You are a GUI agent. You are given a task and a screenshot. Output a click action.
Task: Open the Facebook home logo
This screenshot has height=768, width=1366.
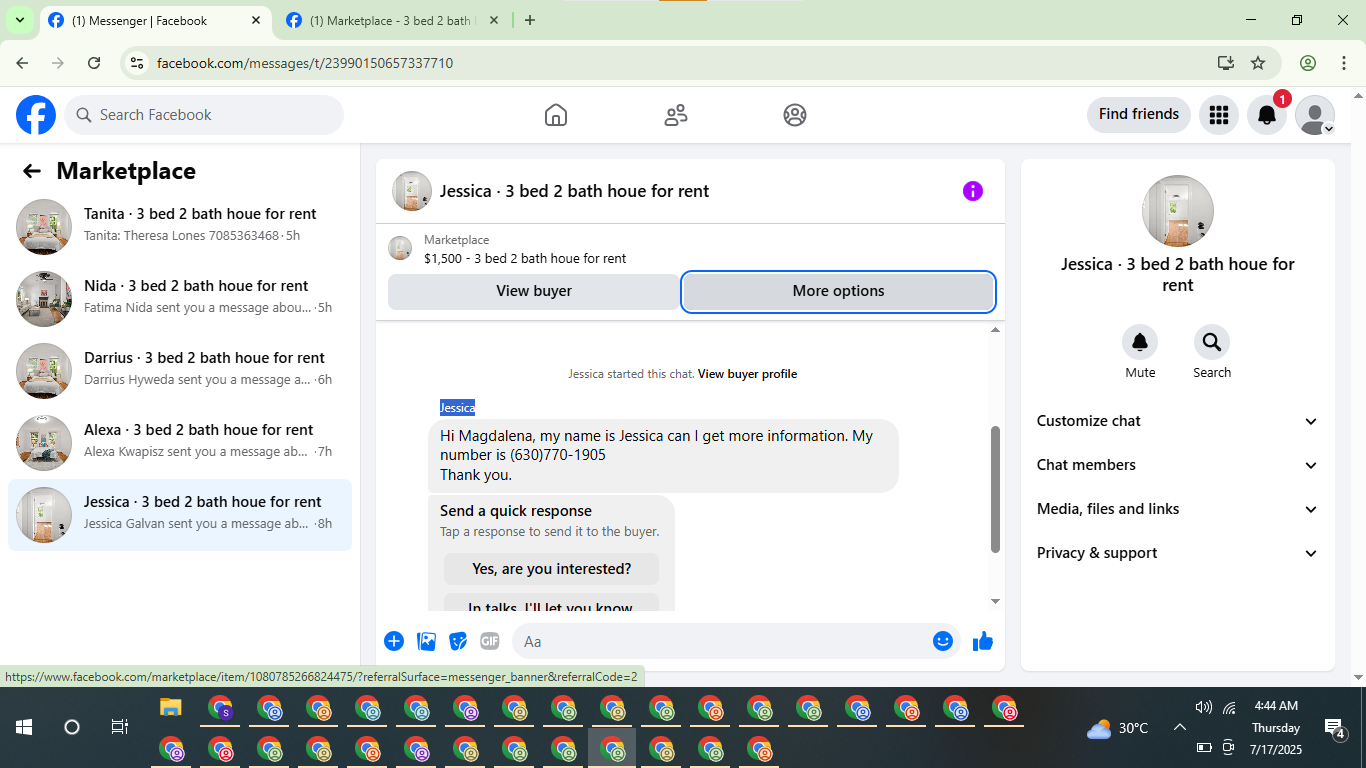(x=36, y=115)
